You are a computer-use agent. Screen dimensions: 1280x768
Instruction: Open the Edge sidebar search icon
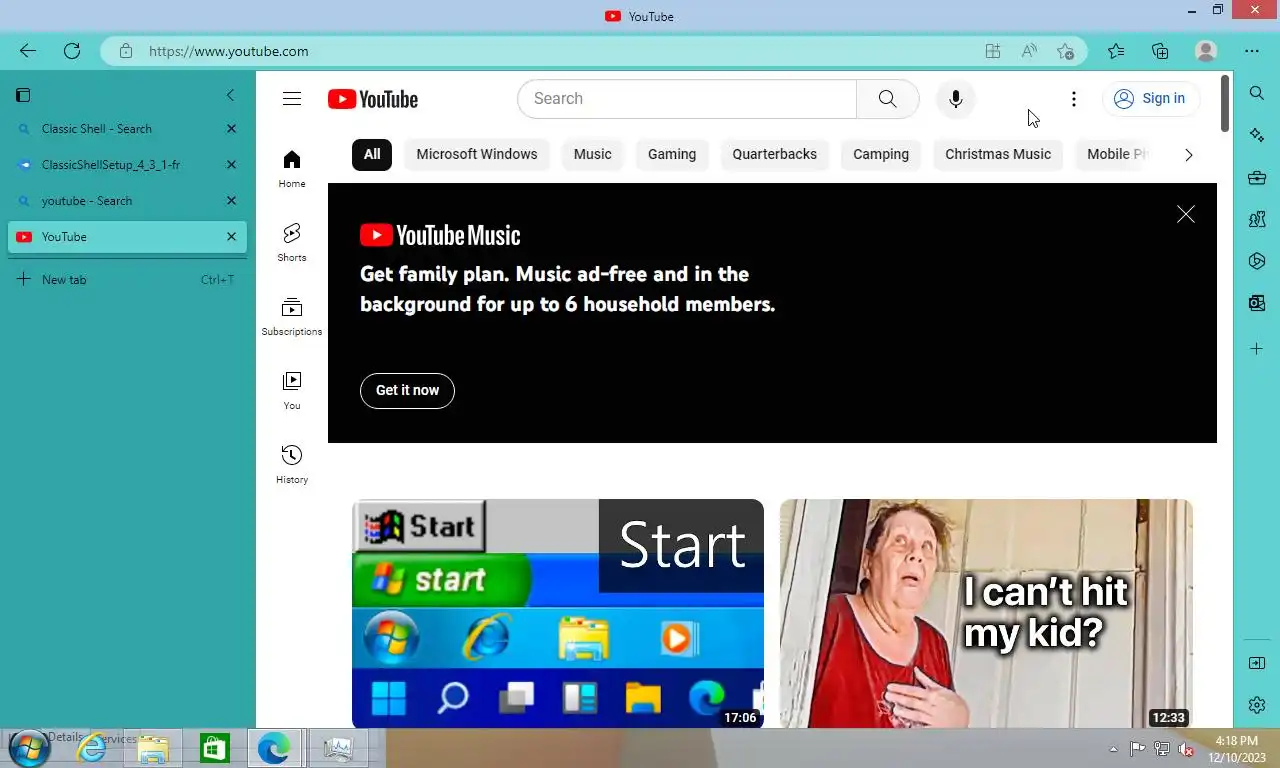pyautogui.click(x=1257, y=93)
